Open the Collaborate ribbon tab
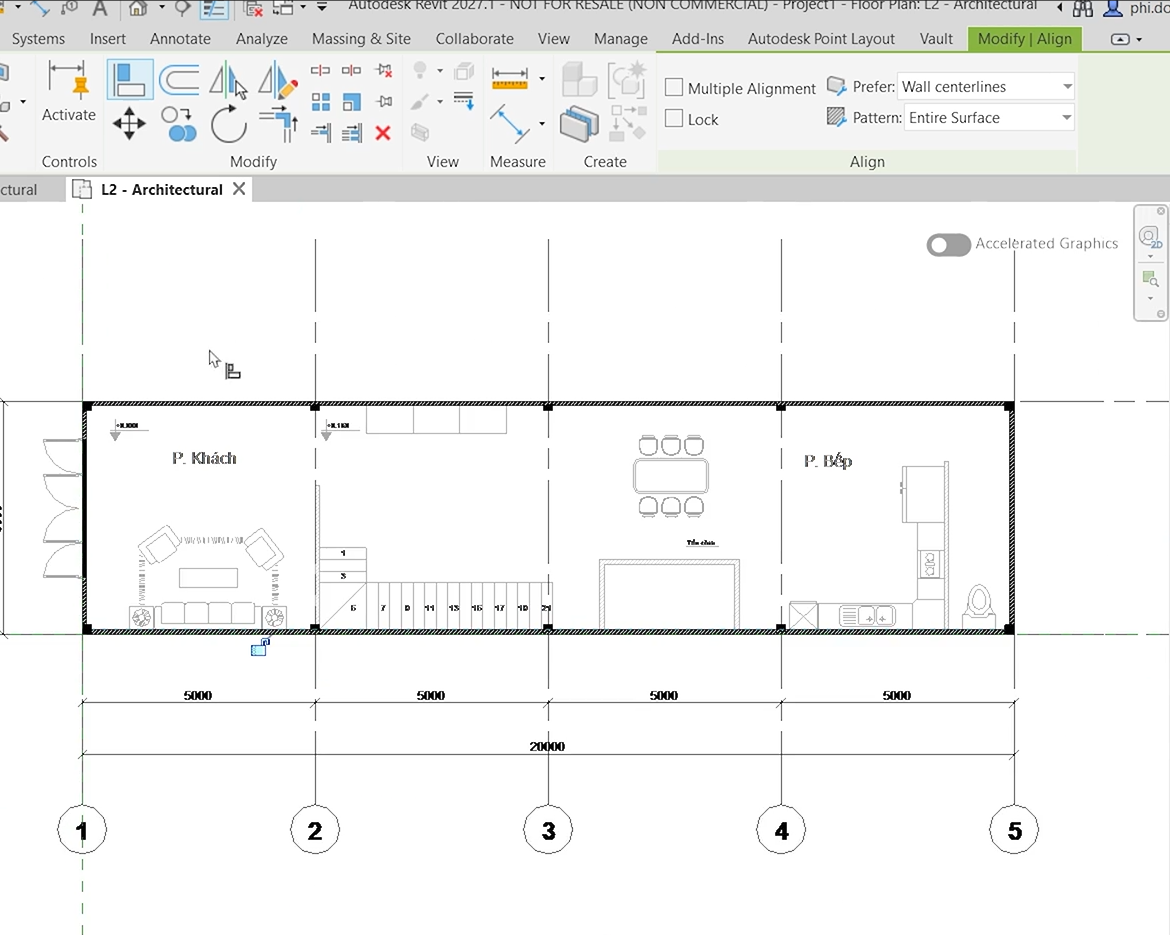Image resolution: width=1170 pixels, height=935 pixels. click(x=475, y=39)
